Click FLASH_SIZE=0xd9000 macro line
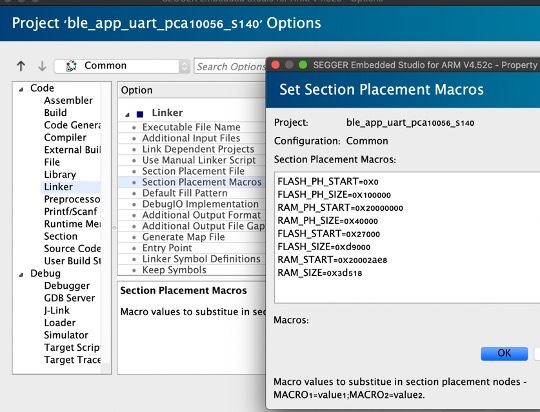This screenshot has height=412, width=540. (324, 247)
